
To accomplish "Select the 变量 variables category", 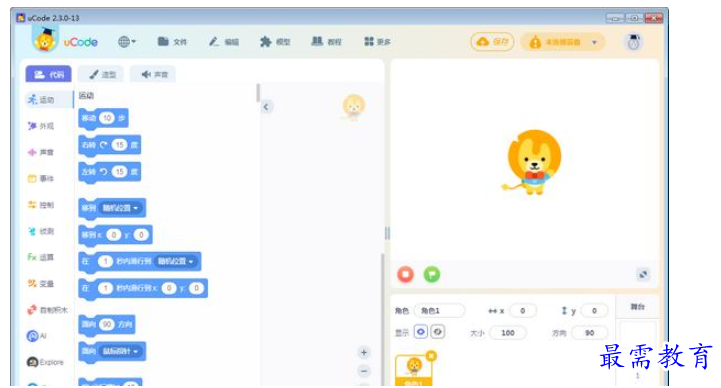I will coord(41,284).
